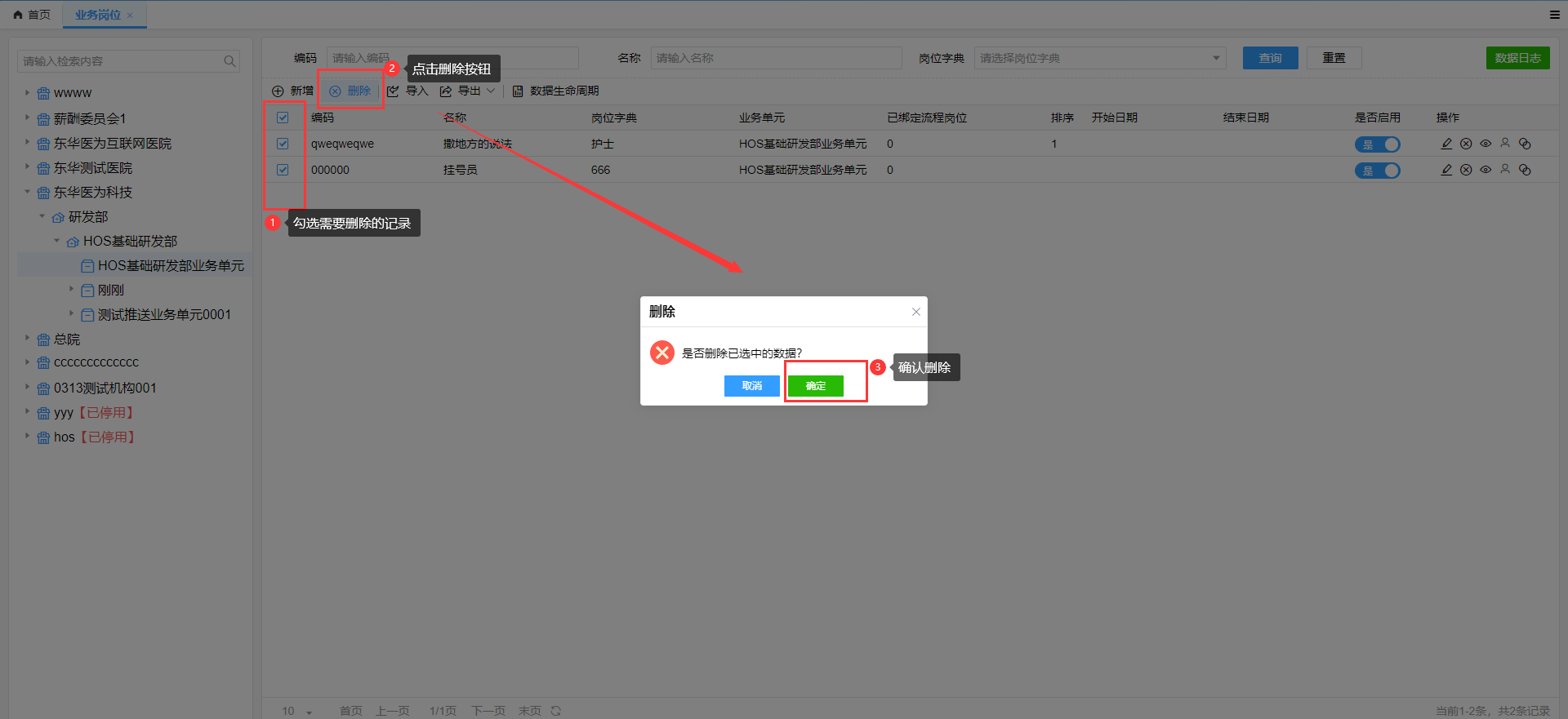Toggle 是否启用 switch for qweqweqwe row

1378,144
